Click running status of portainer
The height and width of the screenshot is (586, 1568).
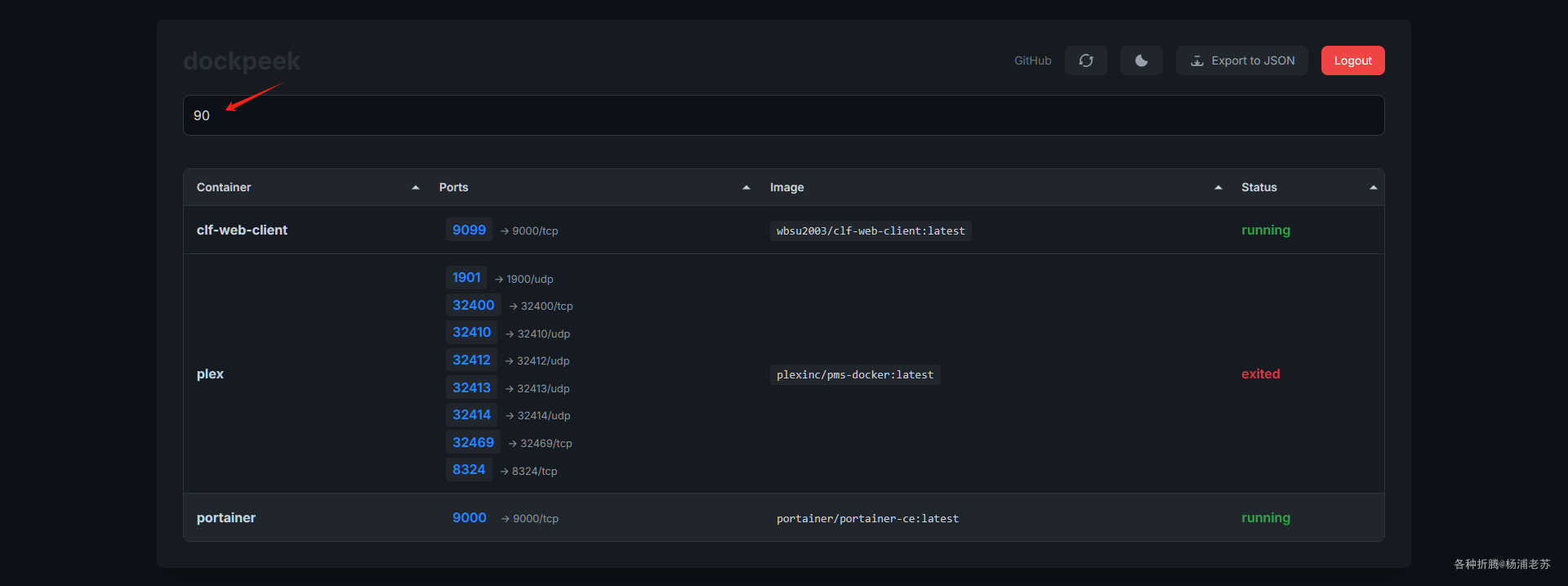point(1266,518)
